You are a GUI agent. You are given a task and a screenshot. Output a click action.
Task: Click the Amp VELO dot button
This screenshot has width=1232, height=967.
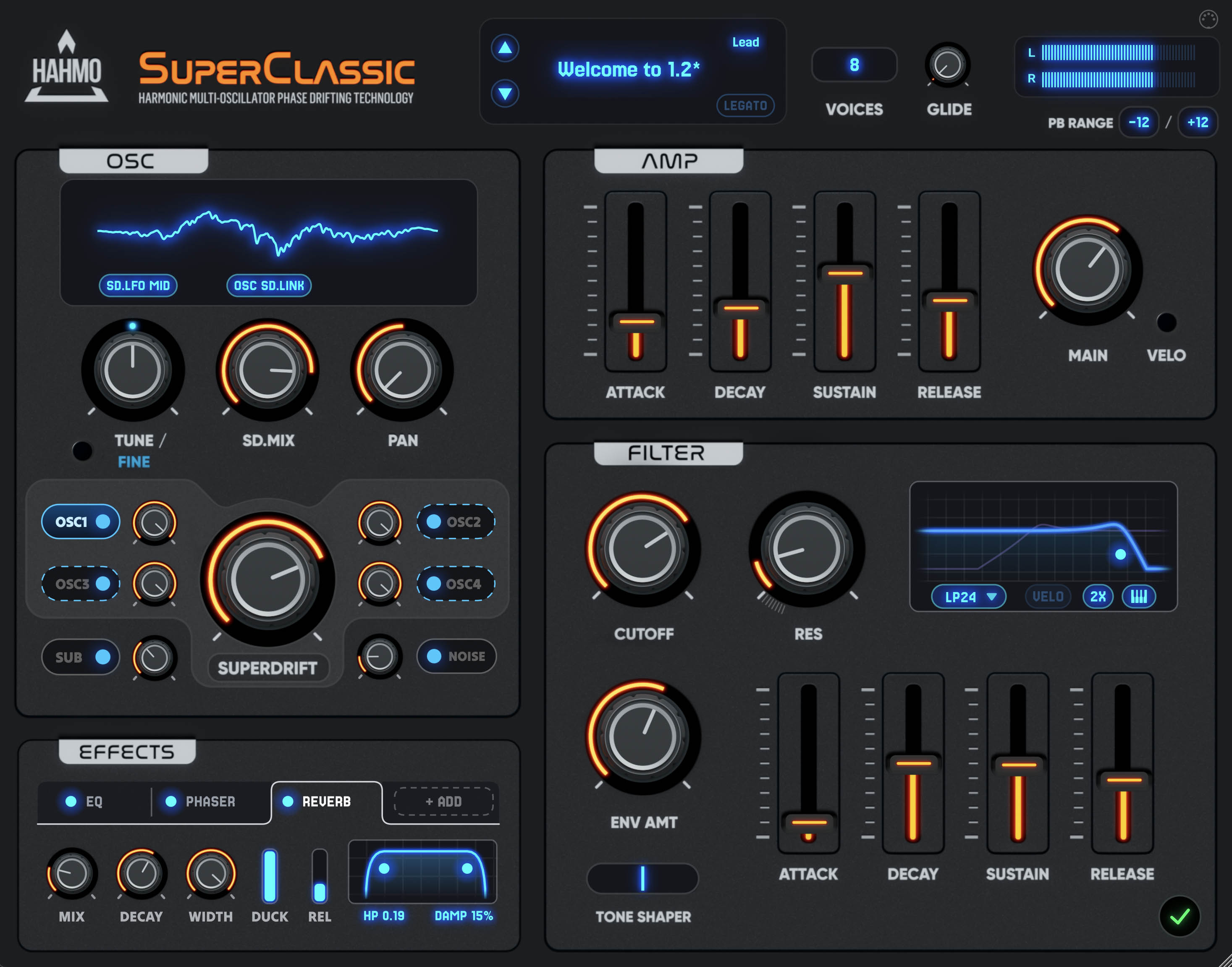pyautogui.click(x=1166, y=322)
